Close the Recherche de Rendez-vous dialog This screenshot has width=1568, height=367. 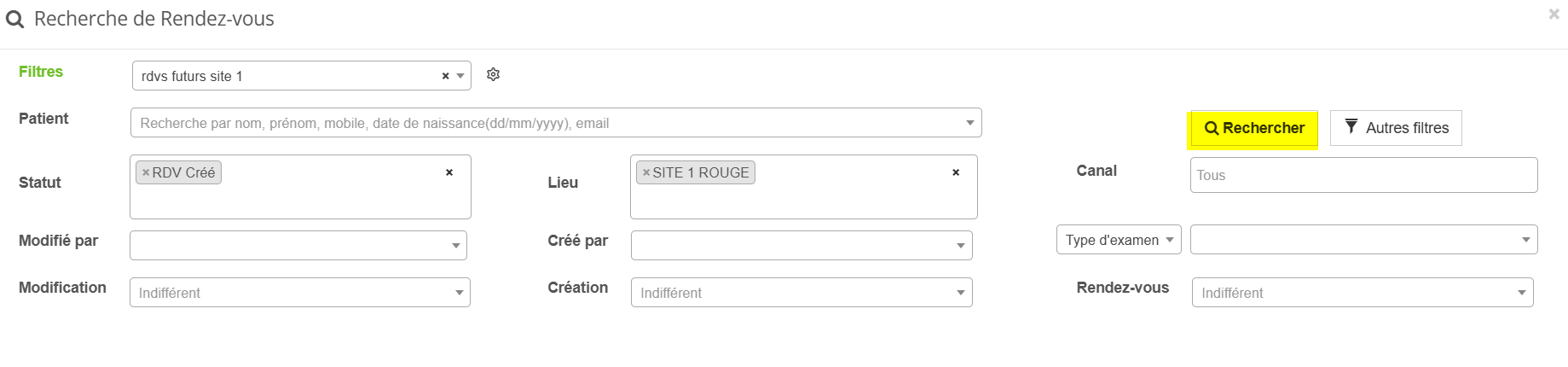click(x=1554, y=15)
